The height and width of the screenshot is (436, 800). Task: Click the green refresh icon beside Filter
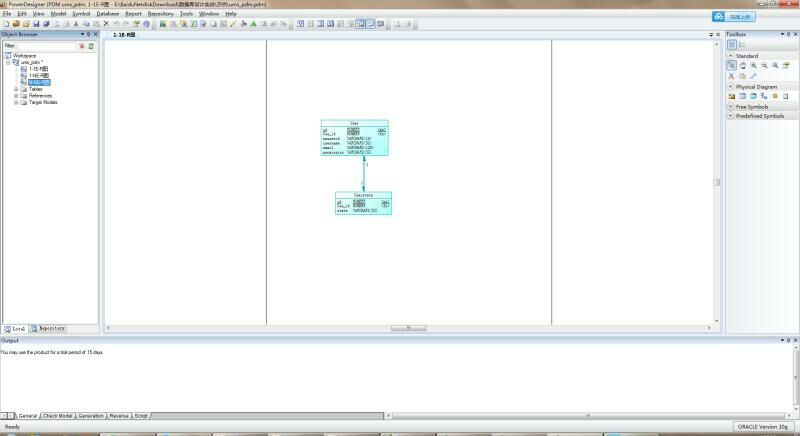(x=91, y=46)
